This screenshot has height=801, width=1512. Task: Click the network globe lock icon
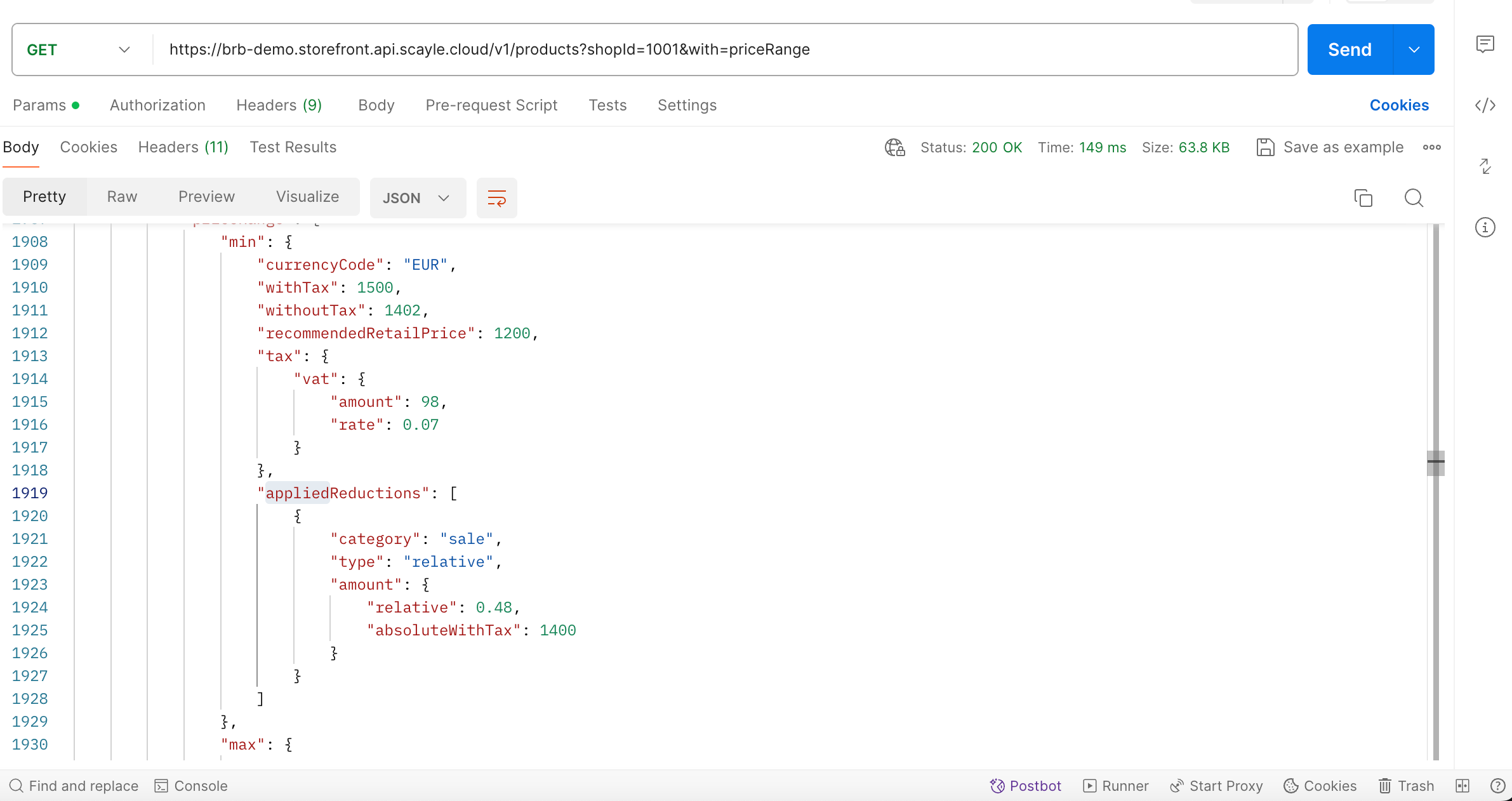click(894, 147)
